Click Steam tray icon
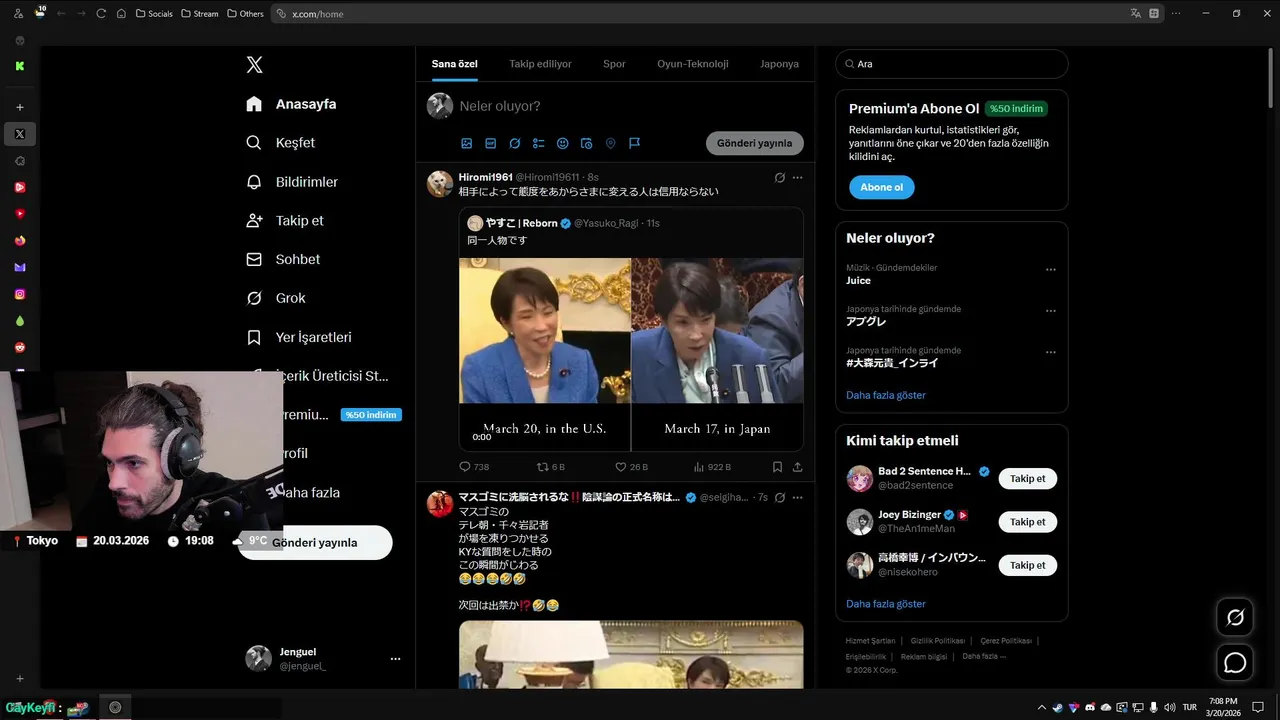1280x720 pixels. [1058, 707]
